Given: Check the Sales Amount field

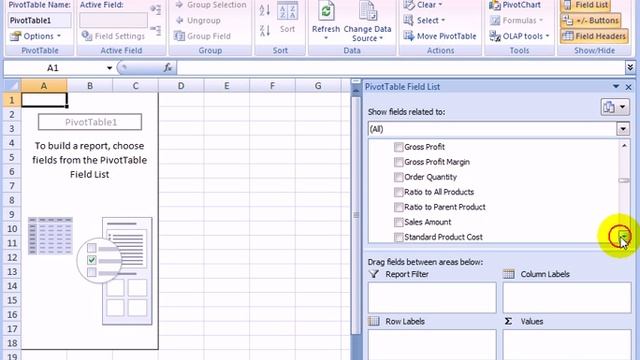Looking at the screenshot, I should pos(398,222).
